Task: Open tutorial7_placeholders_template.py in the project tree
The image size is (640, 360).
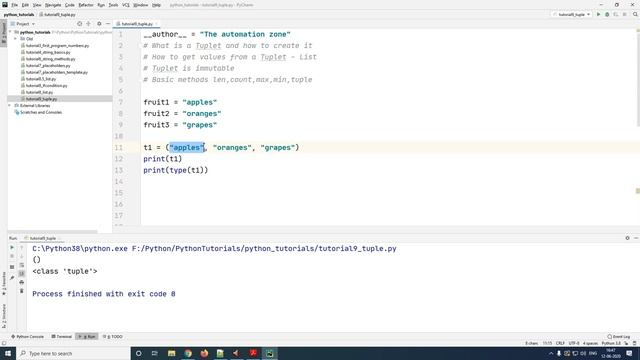Action: [x=57, y=72]
